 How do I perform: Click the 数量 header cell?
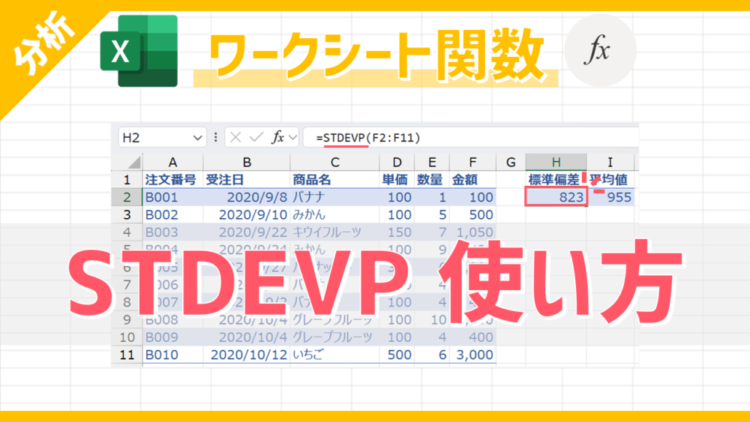point(432,180)
